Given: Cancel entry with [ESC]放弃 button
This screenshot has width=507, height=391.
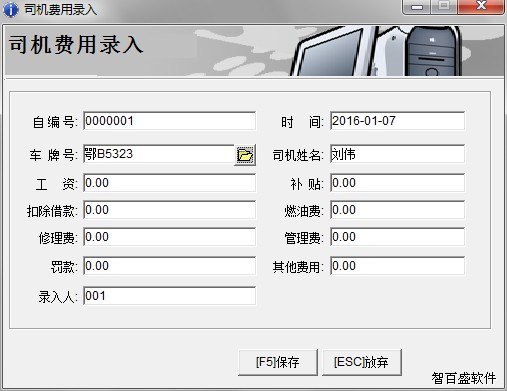Looking at the screenshot, I should click(362, 362).
